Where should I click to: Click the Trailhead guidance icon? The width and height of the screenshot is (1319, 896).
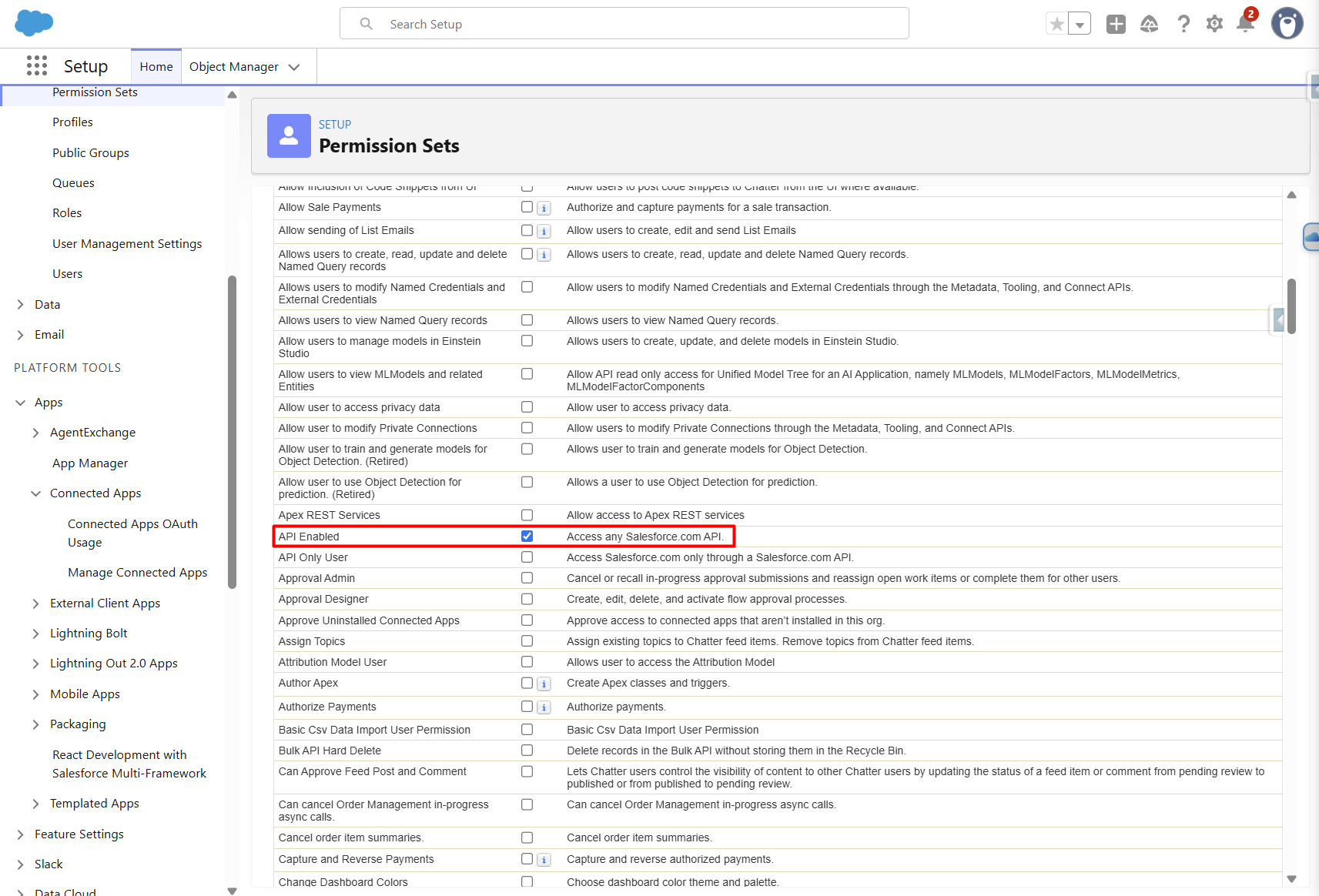(x=1149, y=24)
